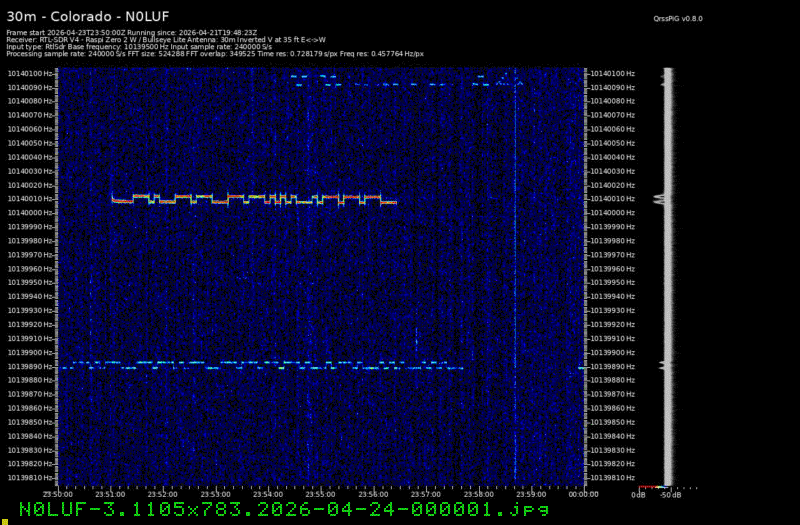
Task: Click the left axis 10140100 Hz label
Action: (x=32, y=73)
